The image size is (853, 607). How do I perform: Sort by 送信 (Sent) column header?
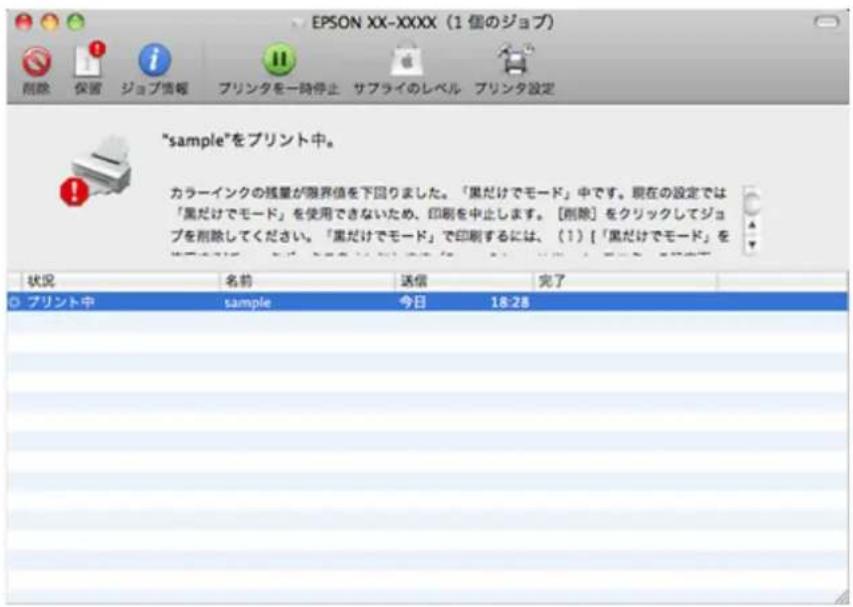(x=463, y=281)
